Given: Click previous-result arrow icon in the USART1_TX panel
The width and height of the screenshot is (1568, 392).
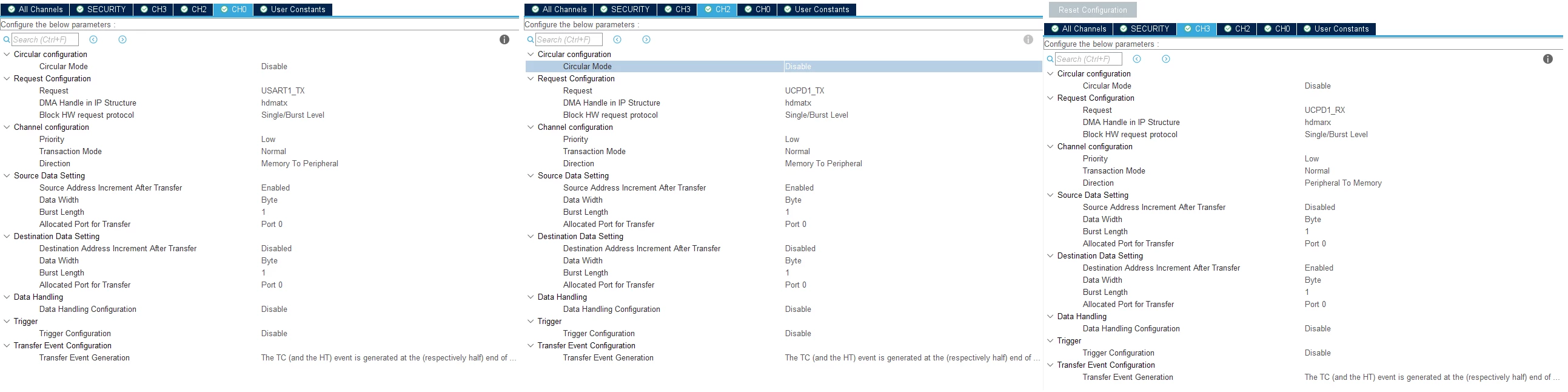Looking at the screenshot, I should point(93,39).
